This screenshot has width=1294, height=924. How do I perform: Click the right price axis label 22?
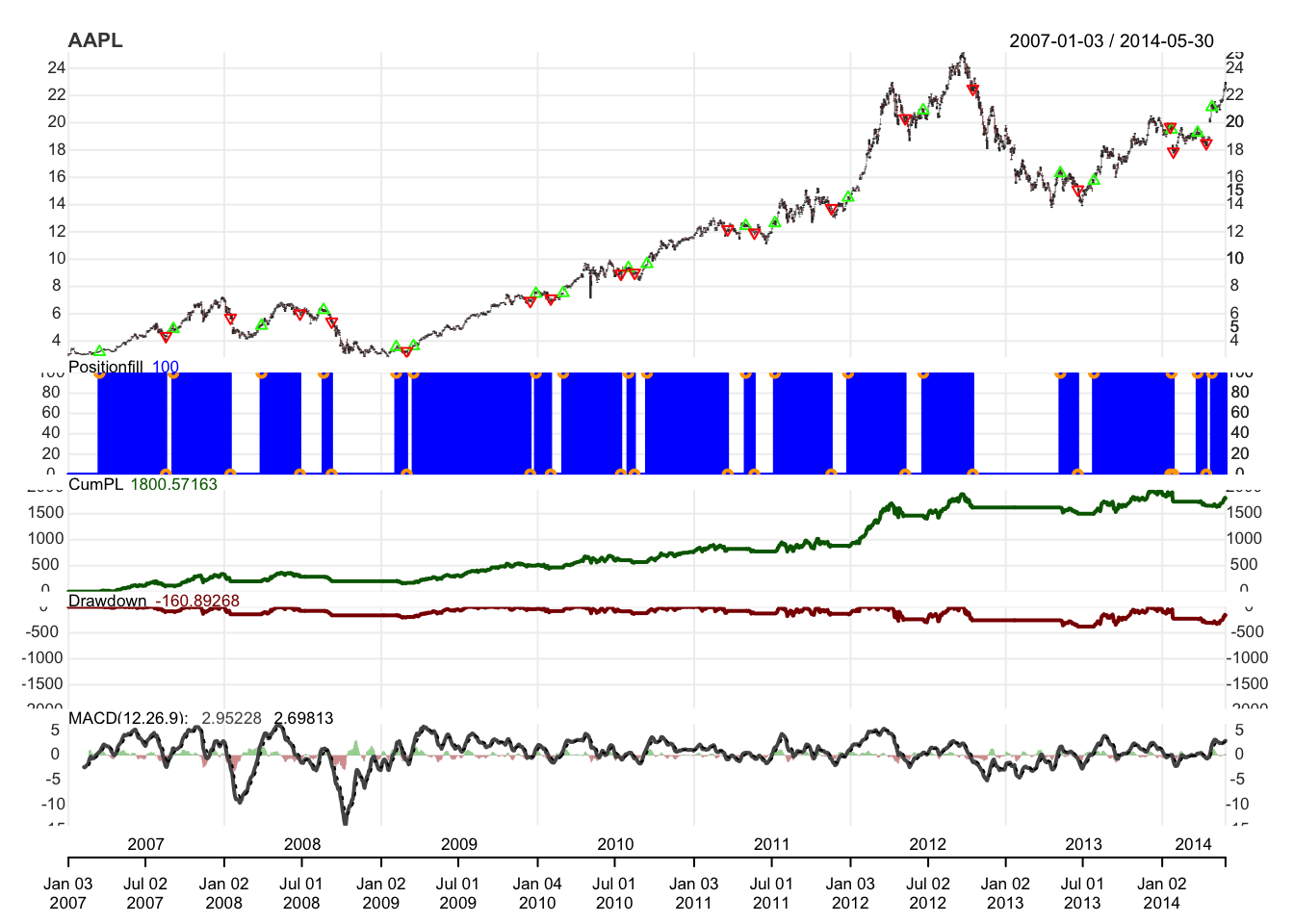(1235, 94)
